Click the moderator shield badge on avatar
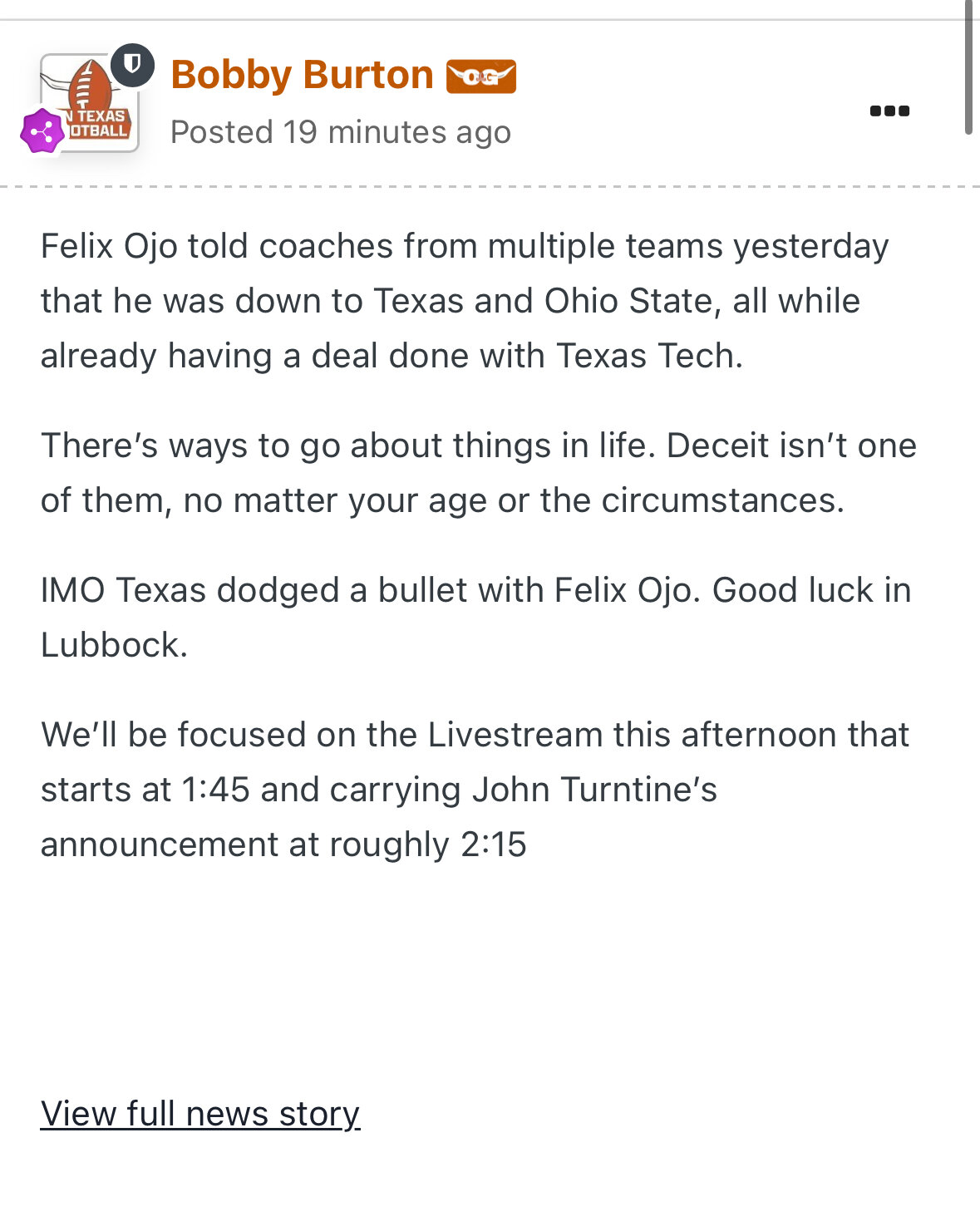This screenshot has height=1231, width=980. (132, 65)
